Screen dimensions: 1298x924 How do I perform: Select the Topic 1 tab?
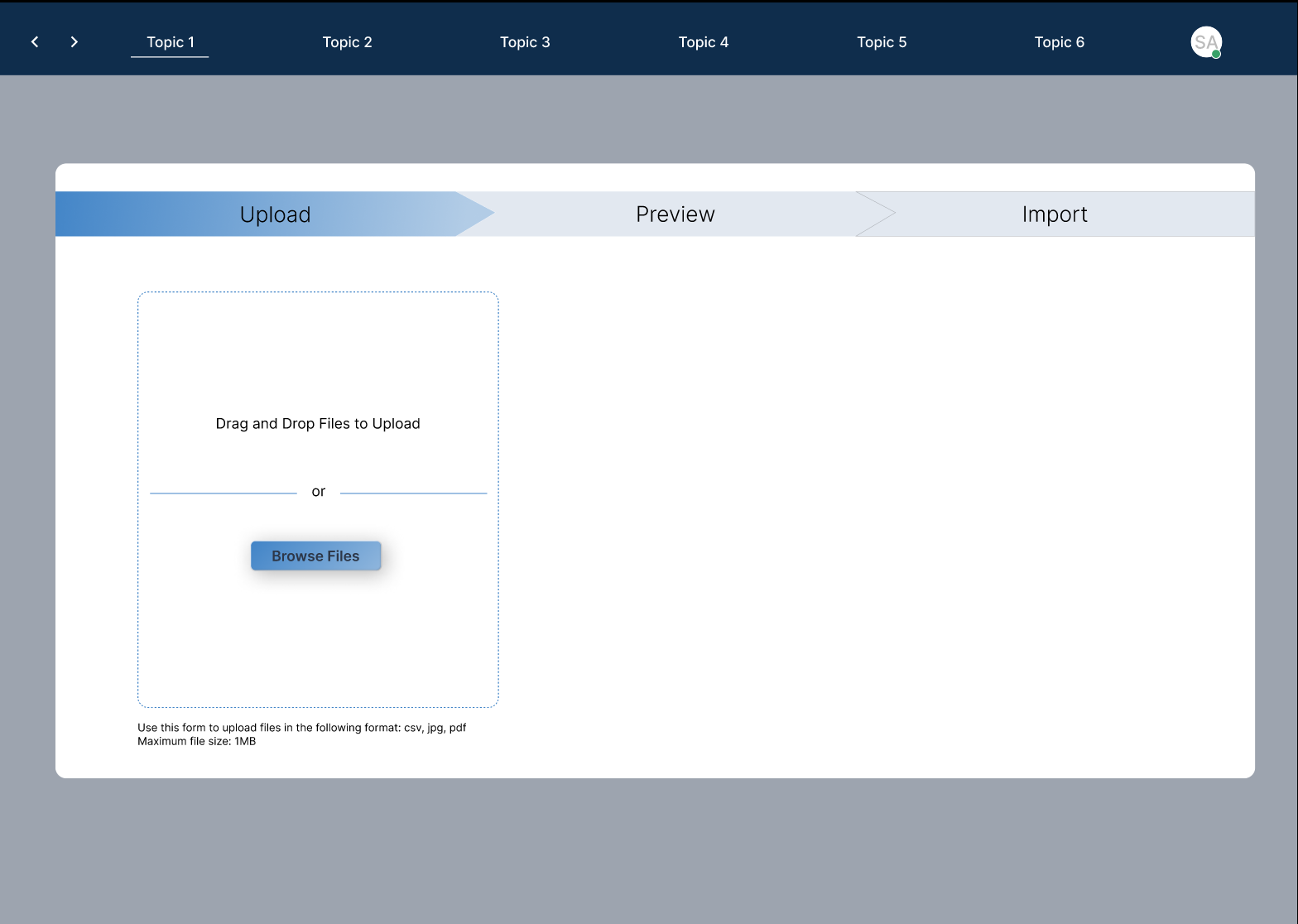[170, 42]
